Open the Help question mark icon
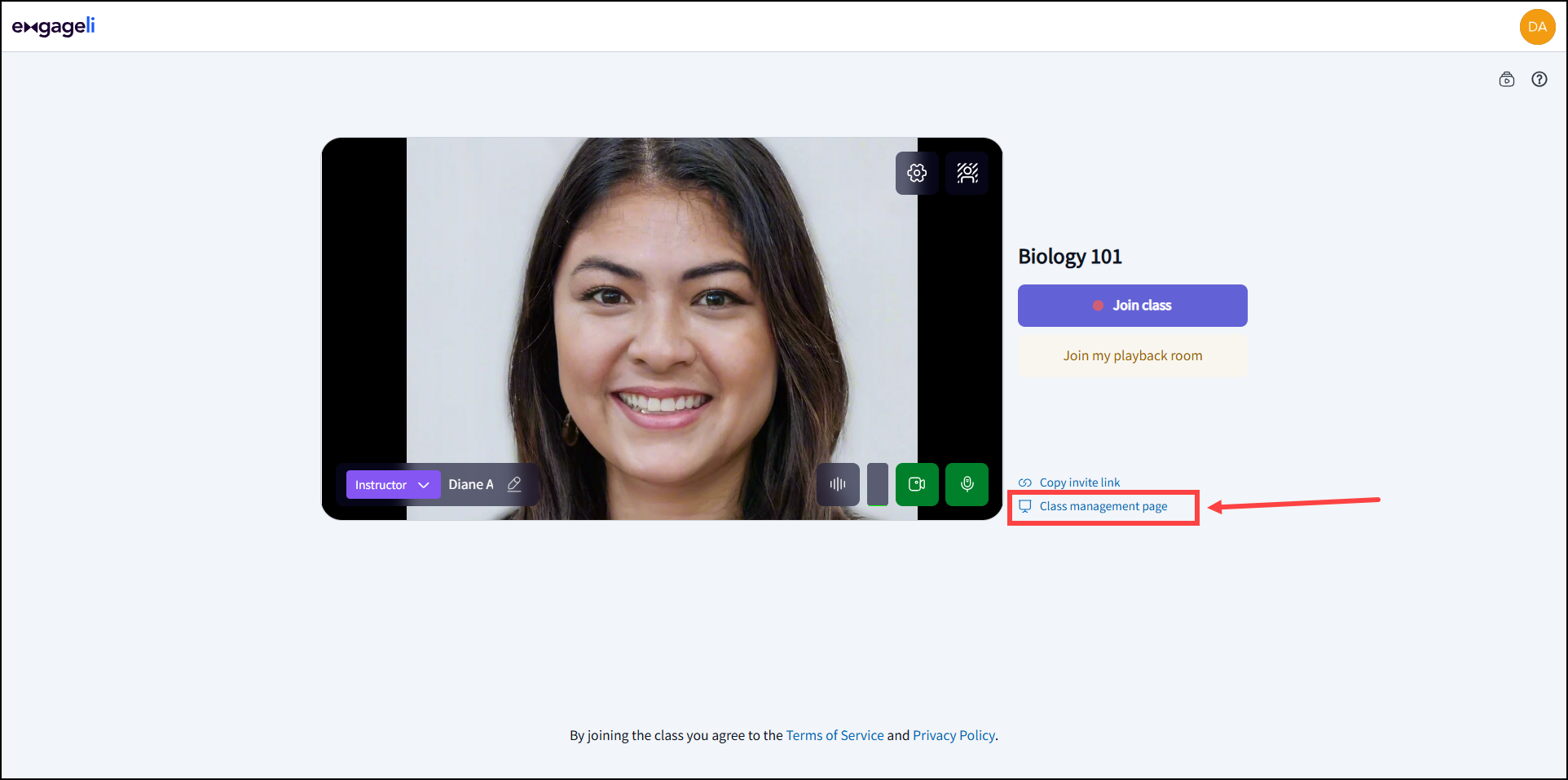1568x780 pixels. (1539, 79)
